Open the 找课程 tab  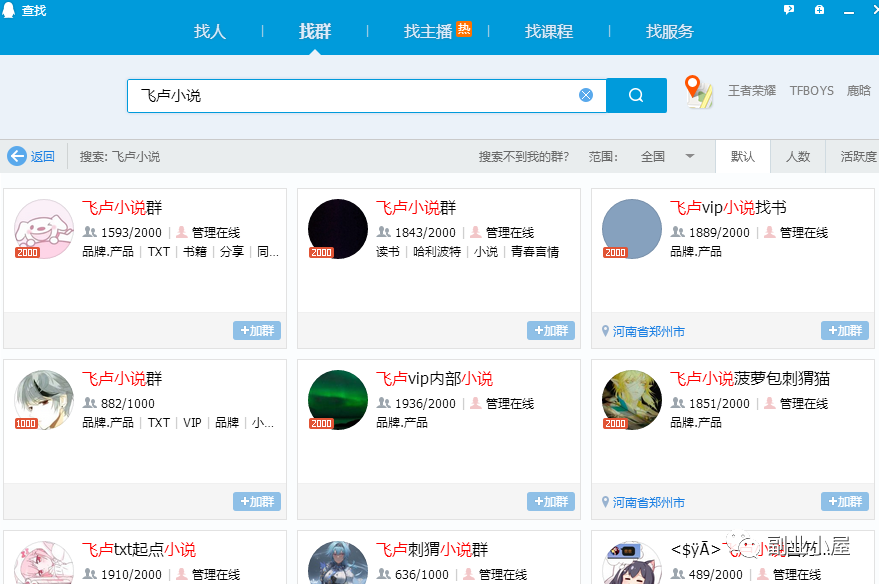[x=548, y=31]
